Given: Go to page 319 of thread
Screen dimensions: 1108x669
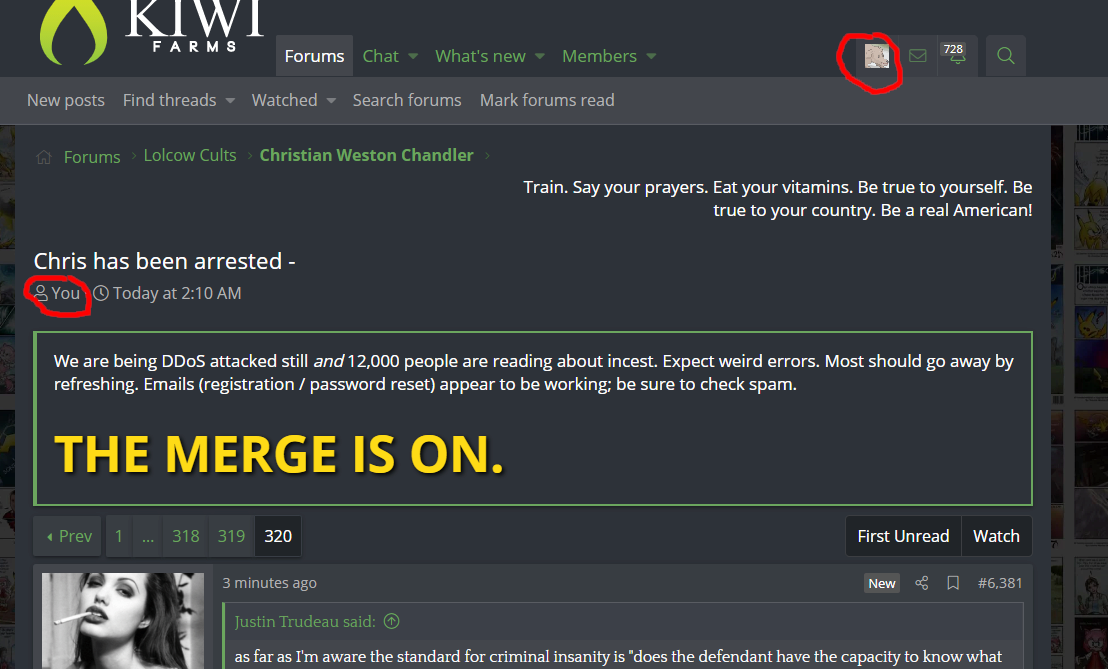Looking at the screenshot, I should (x=231, y=536).
